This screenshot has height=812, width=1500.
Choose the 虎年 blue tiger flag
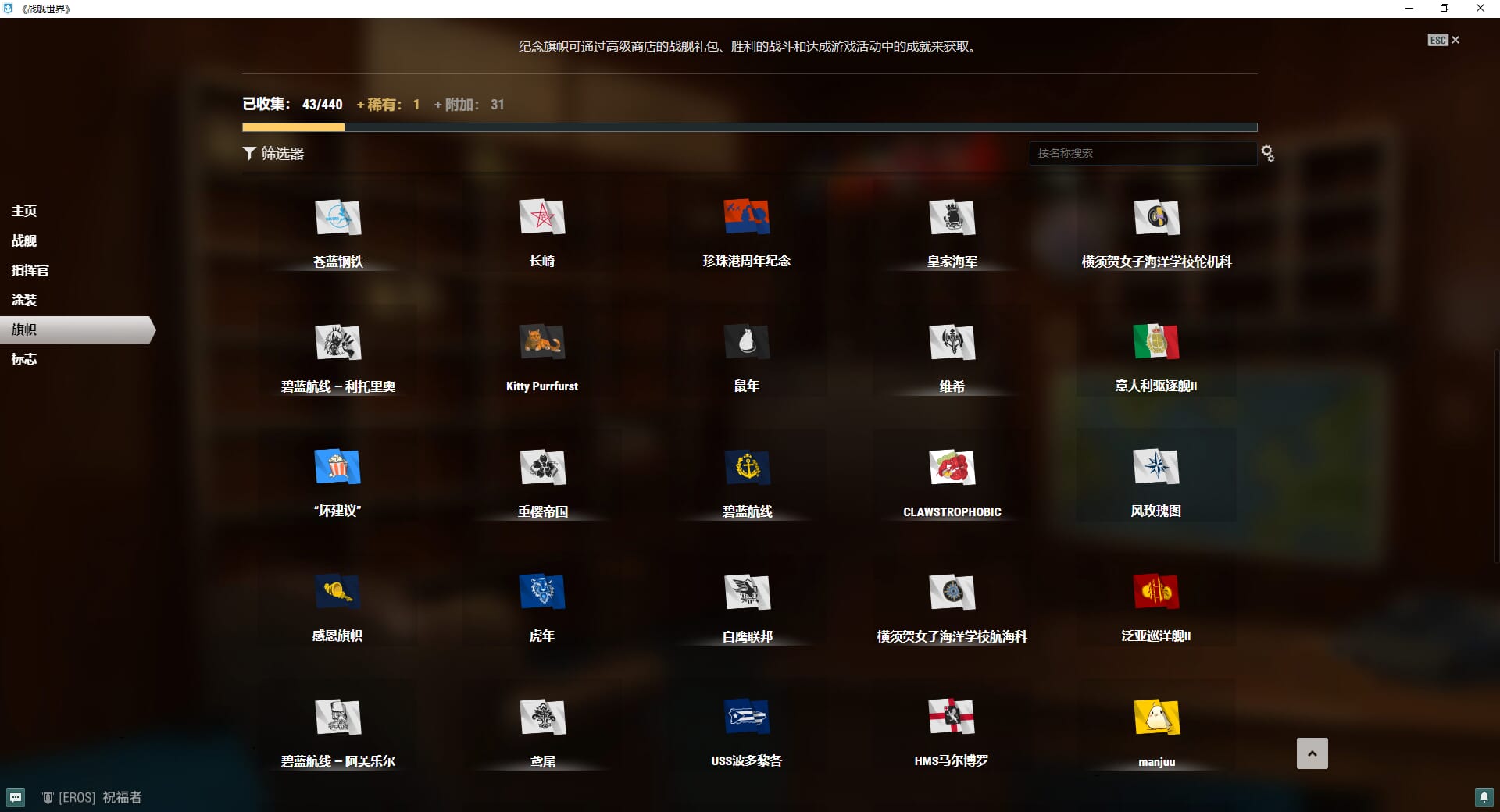point(541,593)
